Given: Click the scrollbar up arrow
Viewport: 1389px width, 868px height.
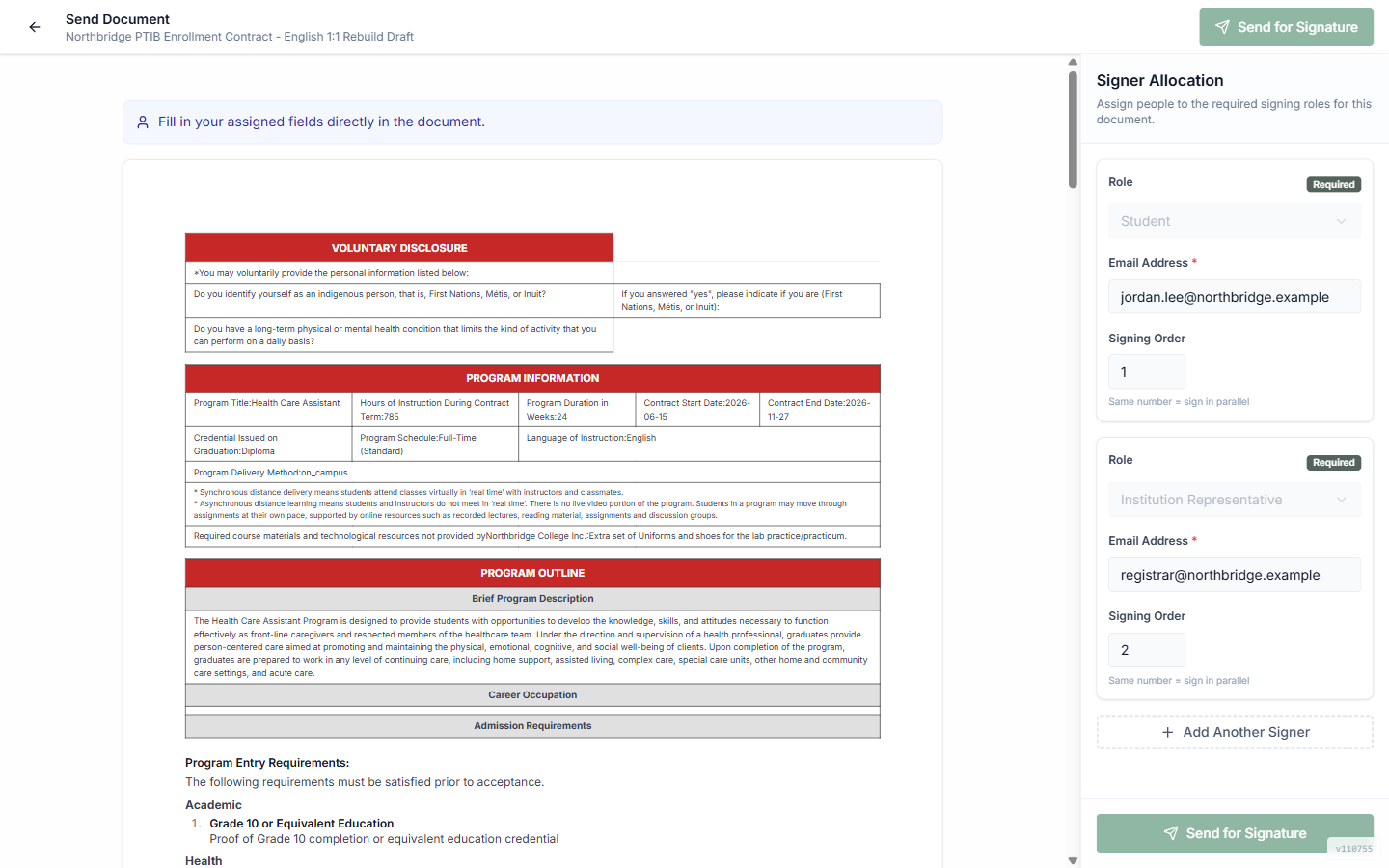Looking at the screenshot, I should click(1073, 62).
